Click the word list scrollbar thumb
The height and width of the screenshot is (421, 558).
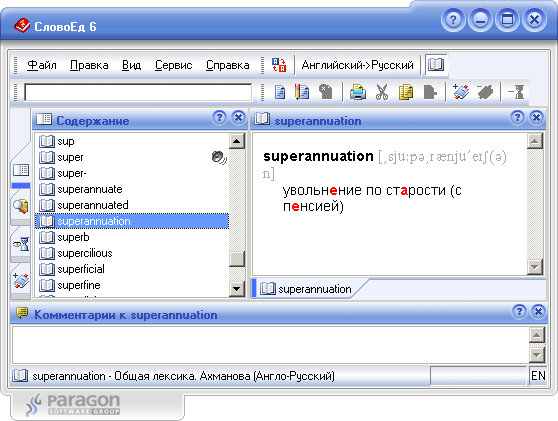(x=237, y=259)
